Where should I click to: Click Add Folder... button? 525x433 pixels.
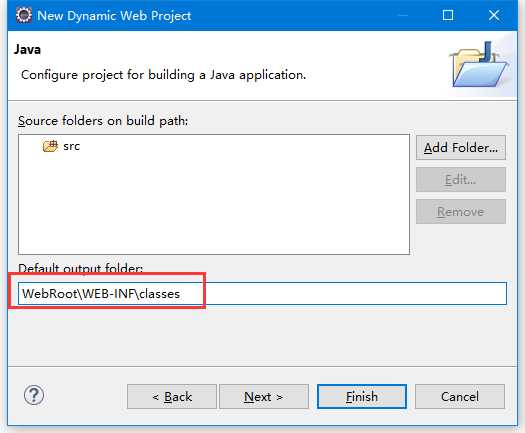point(461,148)
